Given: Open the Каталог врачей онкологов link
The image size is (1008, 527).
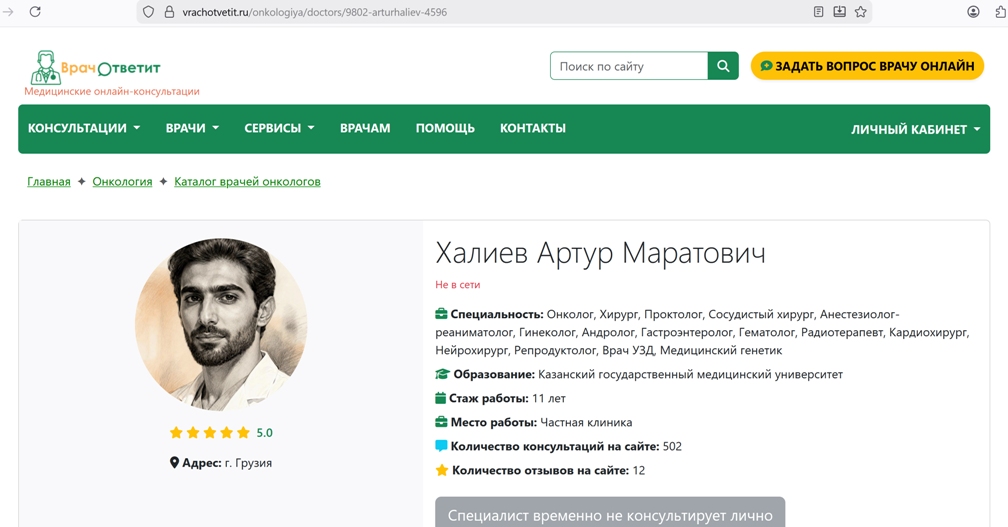Looking at the screenshot, I should pyautogui.click(x=247, y=182).
